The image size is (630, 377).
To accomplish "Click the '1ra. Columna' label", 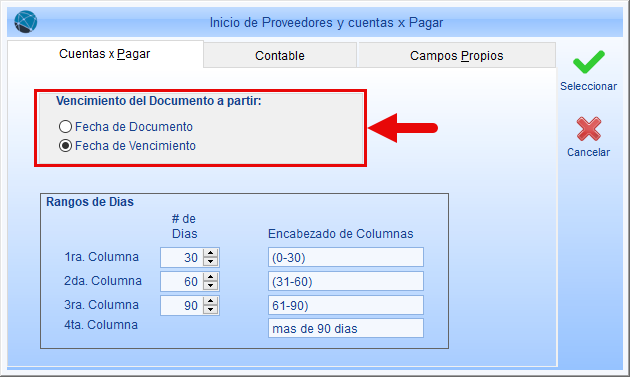I will pyautogui.click(x=102, y=256).
